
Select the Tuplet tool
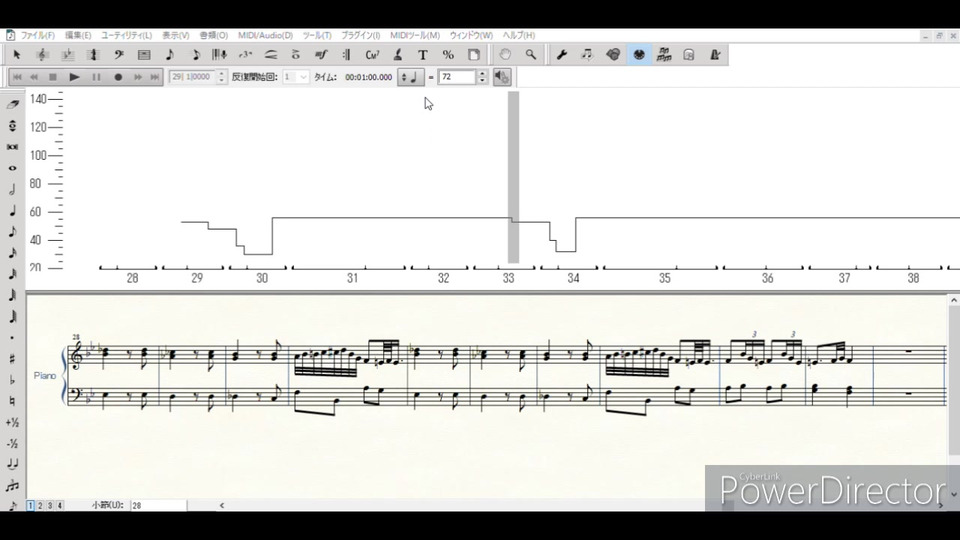coord(246,55)
